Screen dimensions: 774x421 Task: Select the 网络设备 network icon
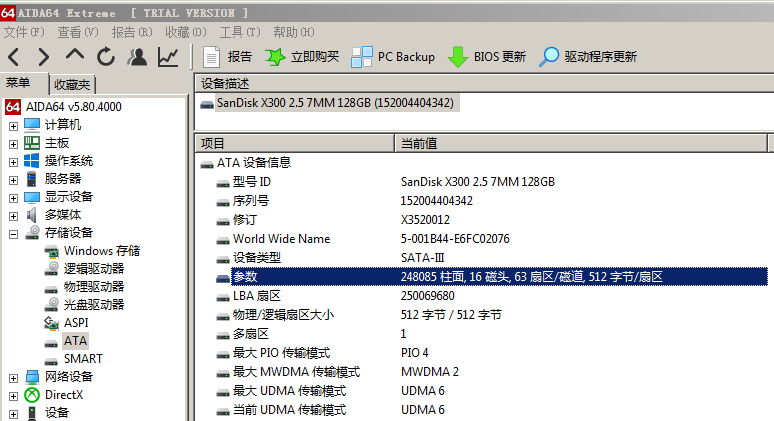coord(32,377)
